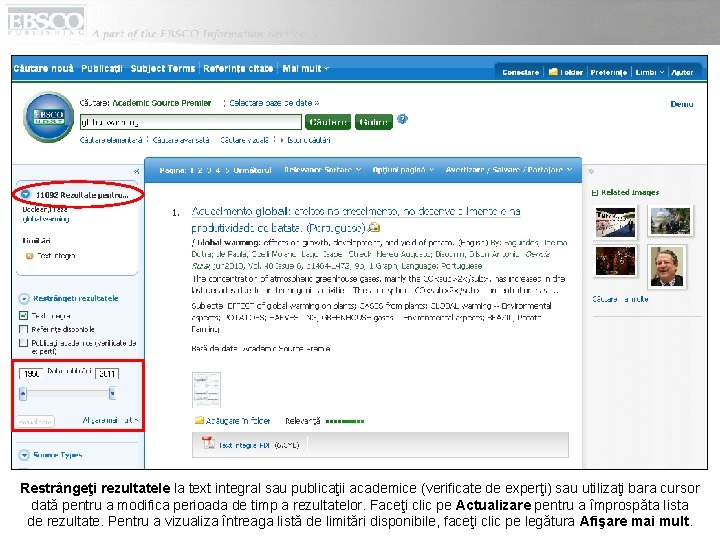The width and height of the screenshot is (720, 540).
Task: Click the Folder icon in the top bar
Action: point(553,72)
